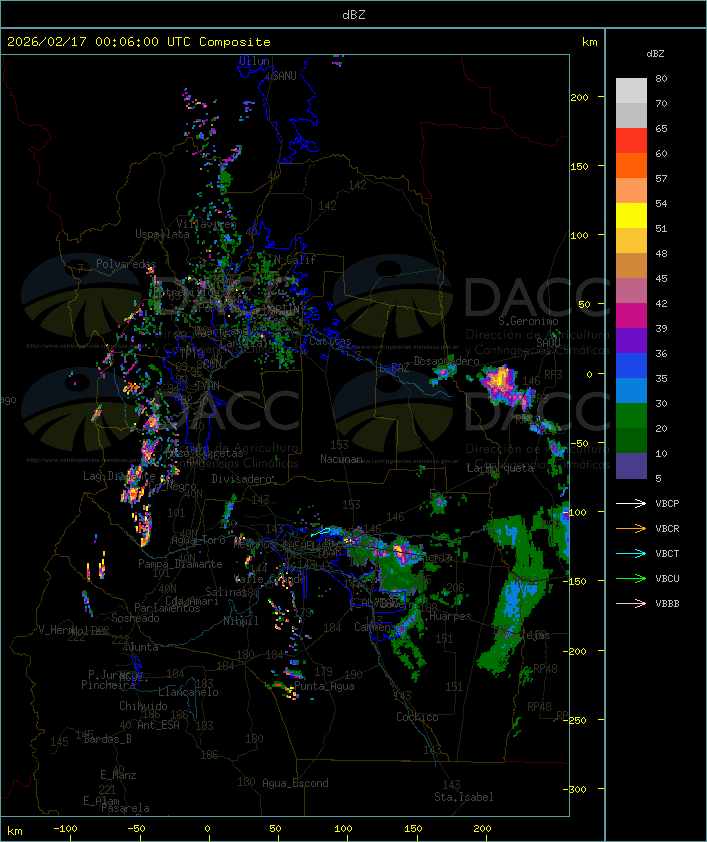Click the Pasarela map label
The image size is (707, 842).
tap(125, 808)
